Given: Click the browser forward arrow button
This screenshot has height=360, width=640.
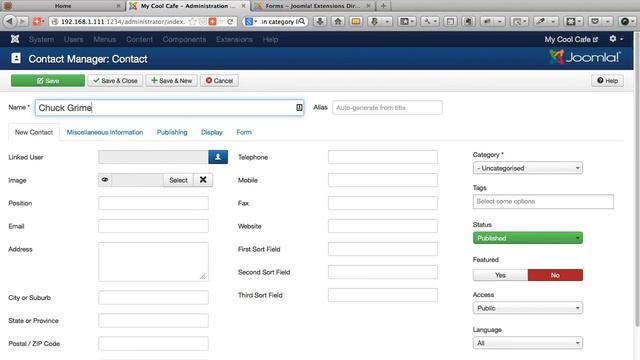Looking at the screenshot, I should (22, 21).
